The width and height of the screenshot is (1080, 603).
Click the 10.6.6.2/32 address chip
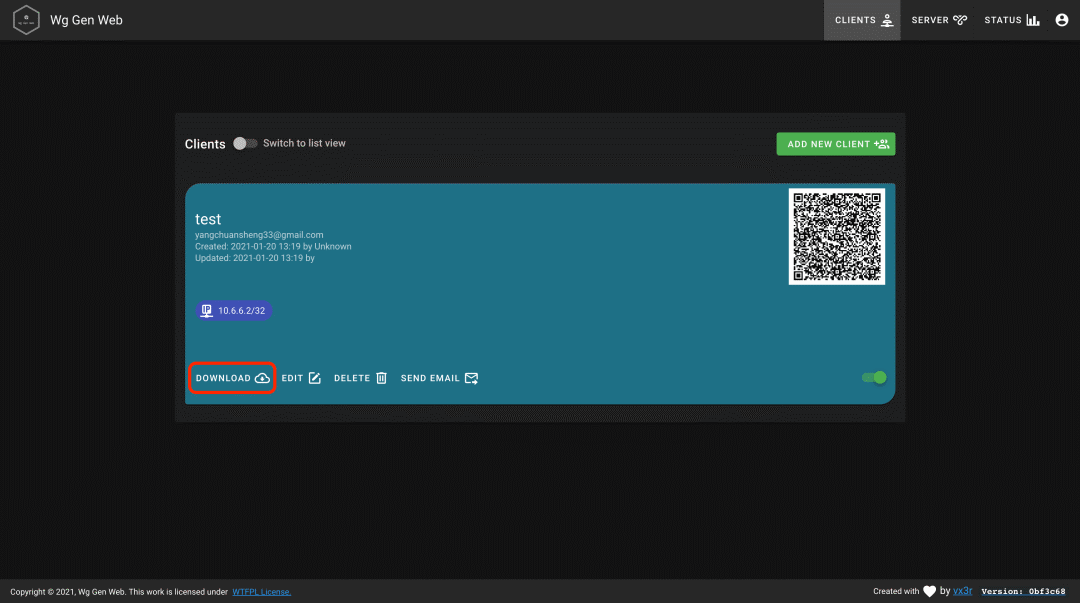233,311
